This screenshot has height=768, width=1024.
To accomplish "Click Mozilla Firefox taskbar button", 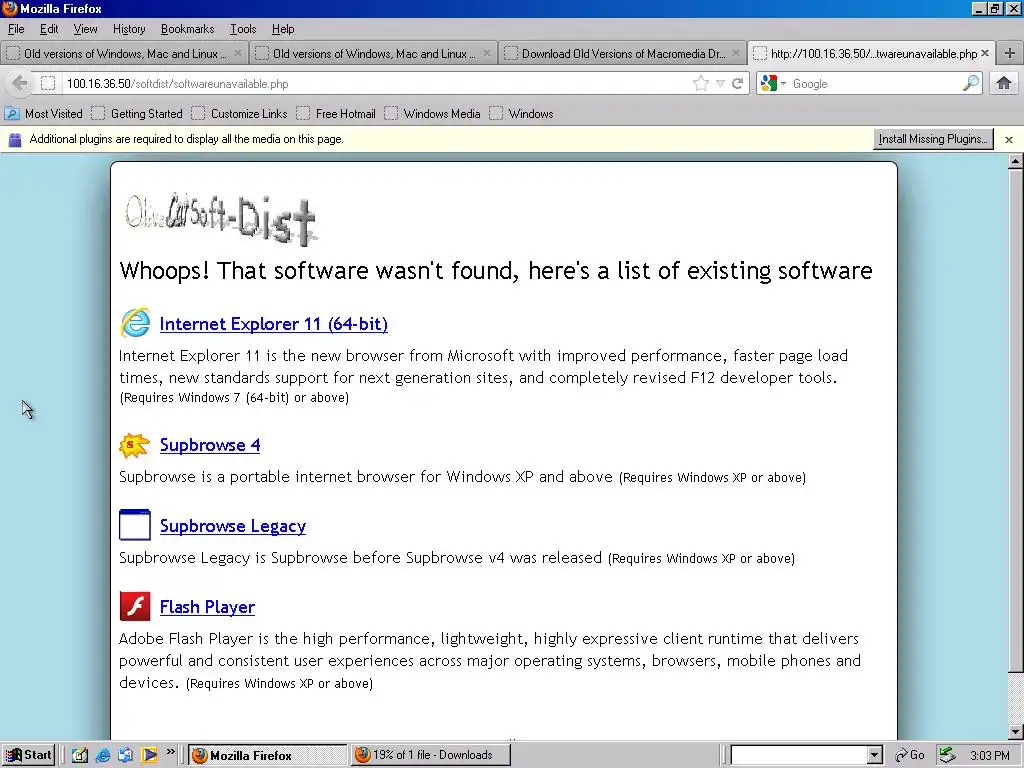I will 267,756.
